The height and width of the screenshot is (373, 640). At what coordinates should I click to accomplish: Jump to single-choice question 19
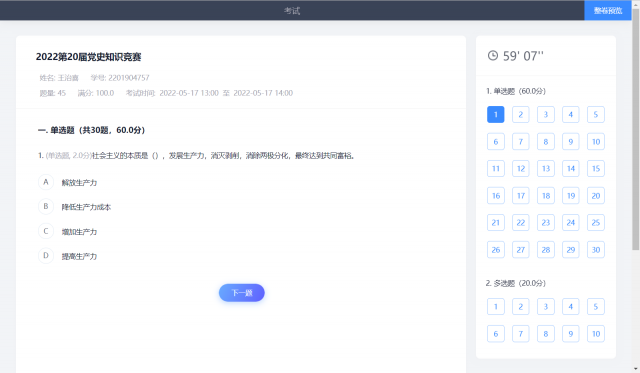click(x=571, y=196)
